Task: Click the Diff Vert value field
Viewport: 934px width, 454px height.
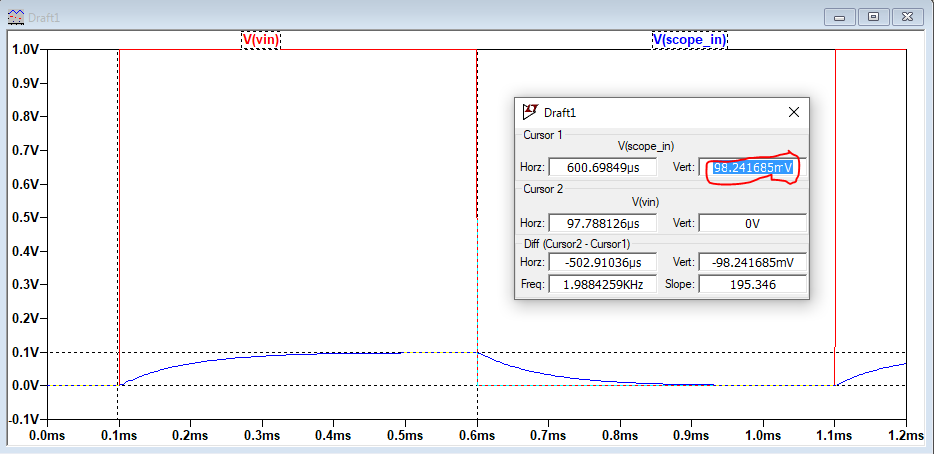Action: [x=752, y=262]
